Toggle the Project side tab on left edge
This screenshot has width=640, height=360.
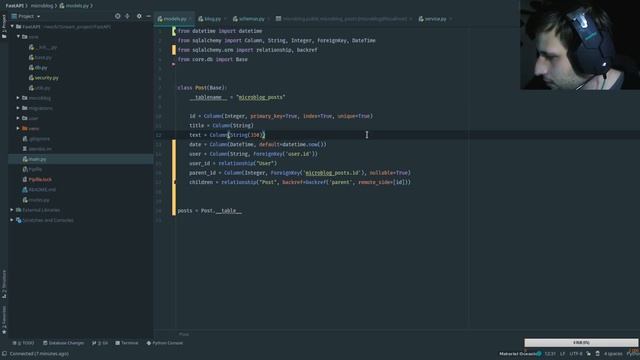tap(4, 27)
